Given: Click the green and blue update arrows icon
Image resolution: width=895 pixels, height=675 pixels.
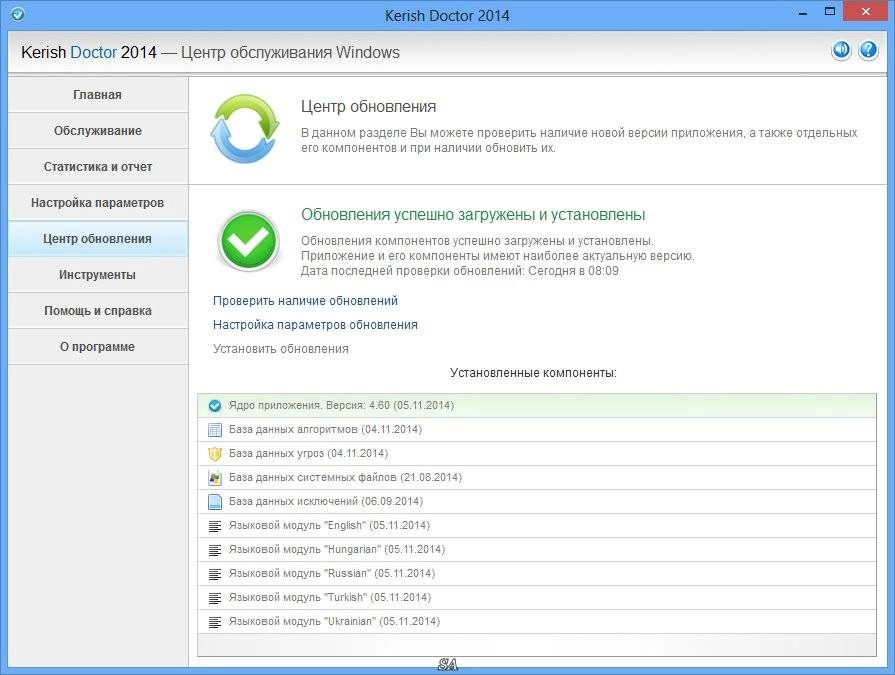Looking at the screenshot, I should 245,129.
